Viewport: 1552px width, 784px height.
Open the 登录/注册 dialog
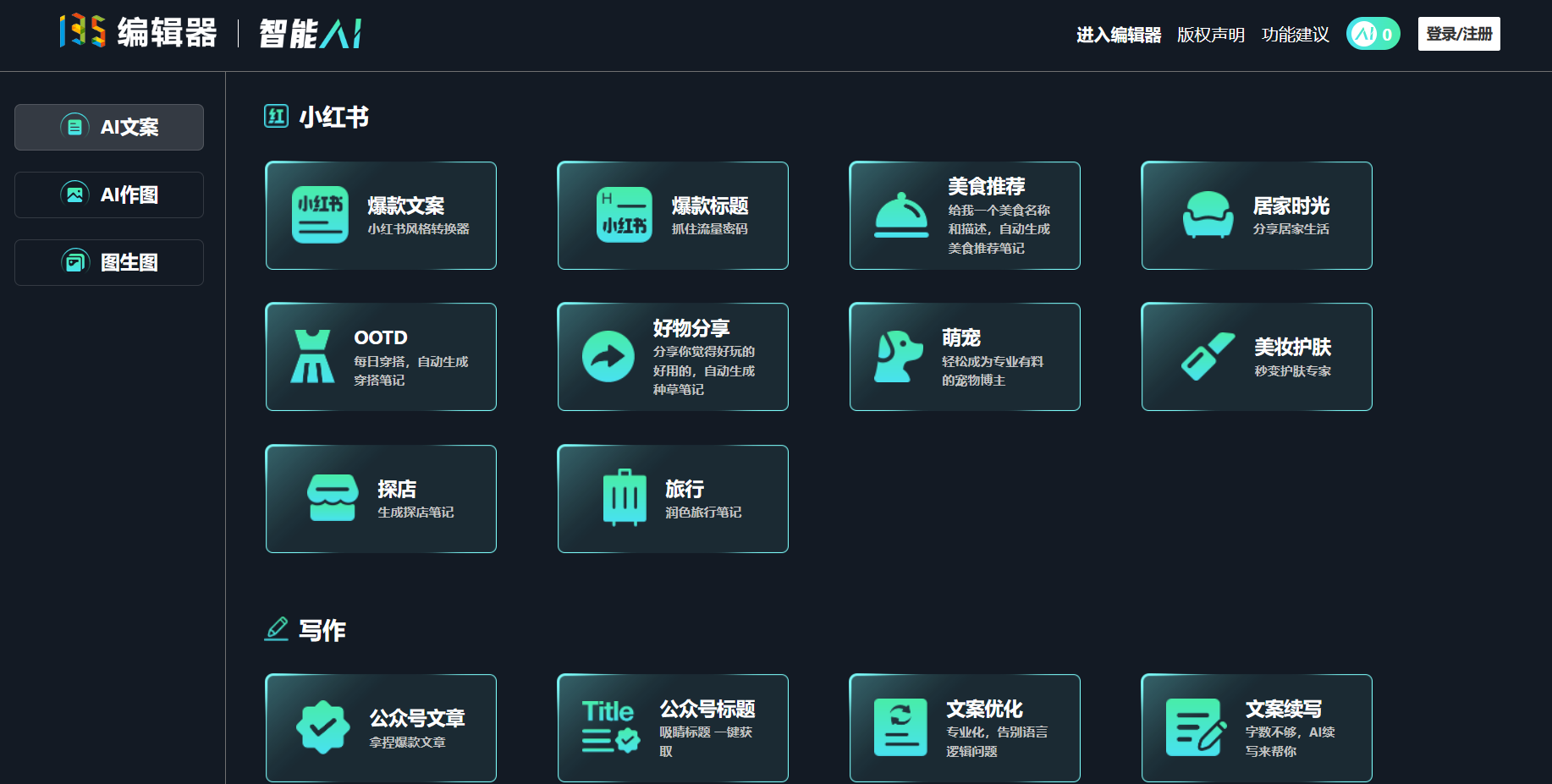tap(1458, 34)
